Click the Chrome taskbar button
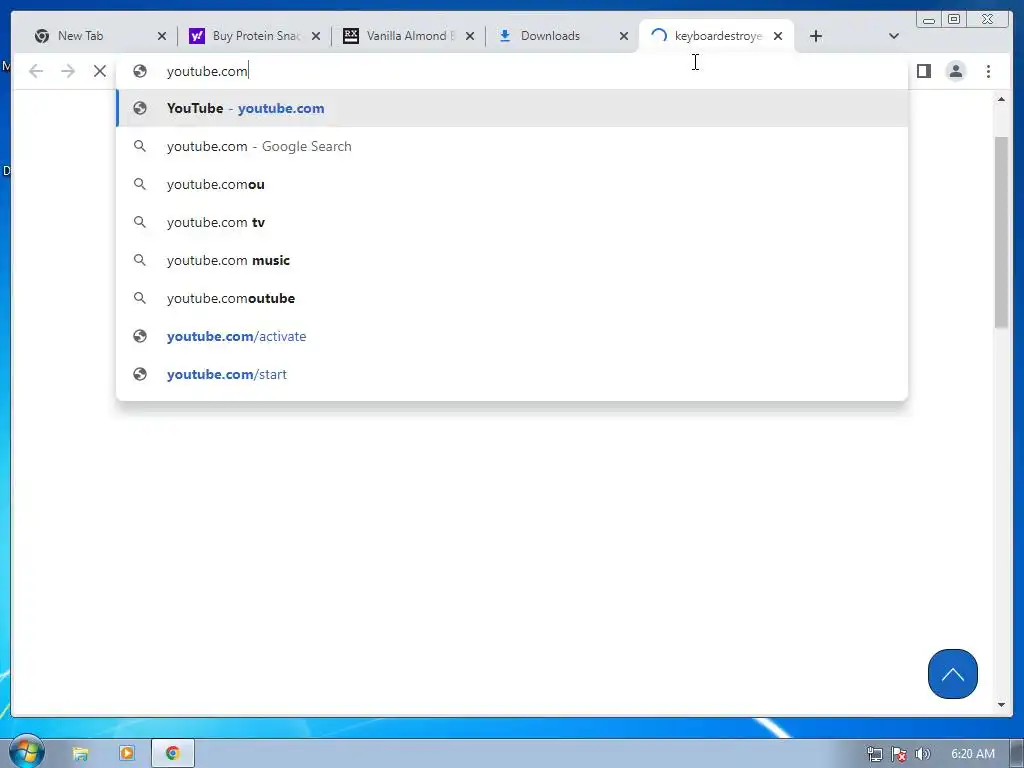The height and width of the screenshot is (768, 1024). 173,754
